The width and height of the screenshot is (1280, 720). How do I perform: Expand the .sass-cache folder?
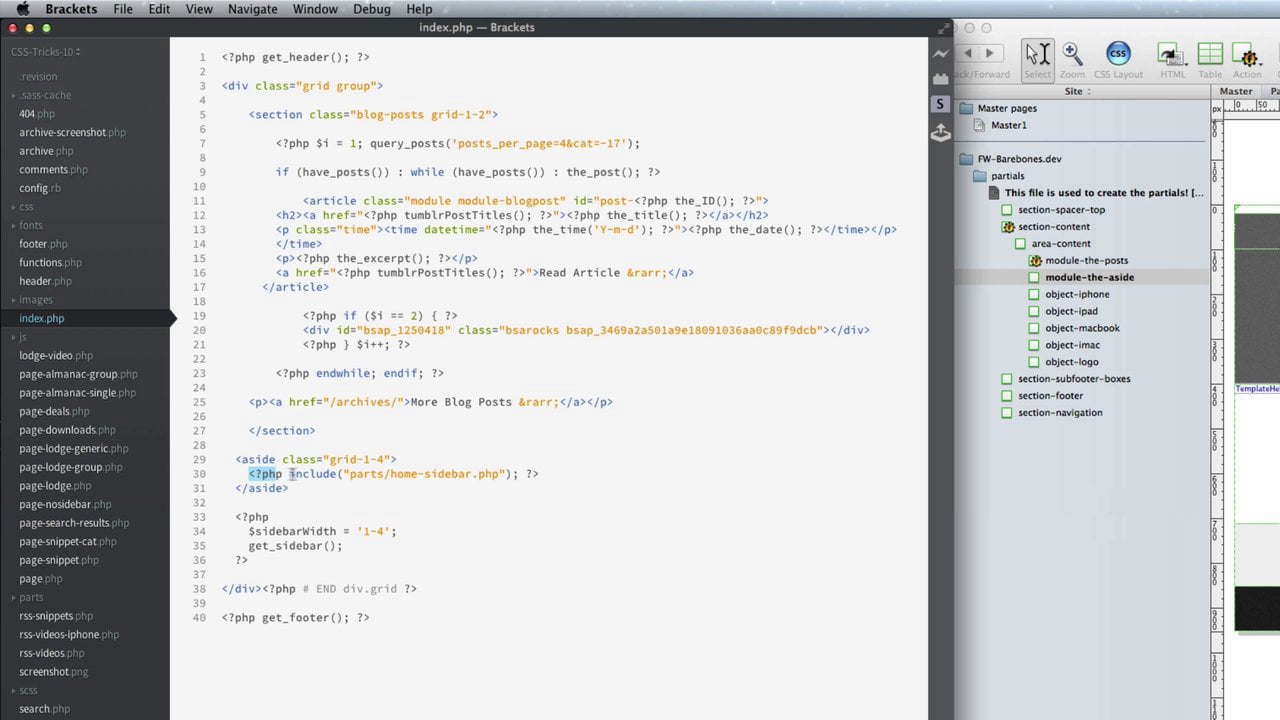click(x=45, y=95)
